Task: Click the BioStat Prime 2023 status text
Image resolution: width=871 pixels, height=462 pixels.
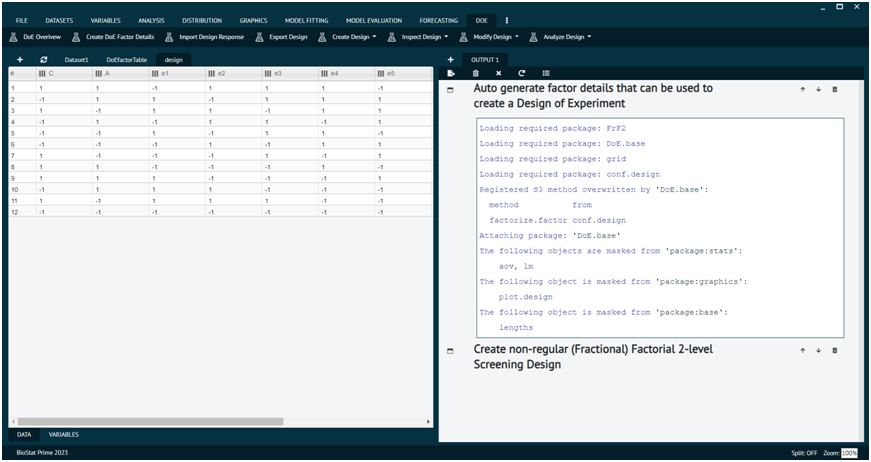Action: (42, 453)
